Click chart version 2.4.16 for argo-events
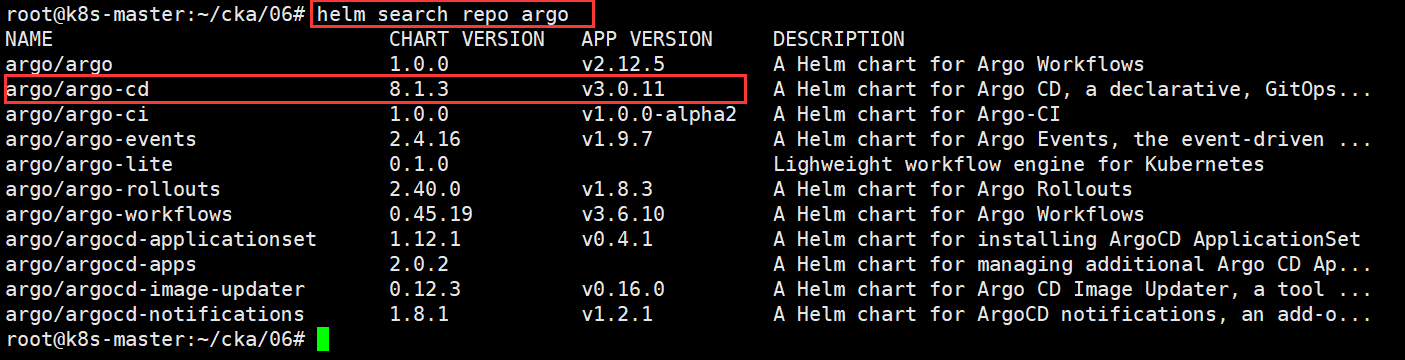 pos(425,140)
